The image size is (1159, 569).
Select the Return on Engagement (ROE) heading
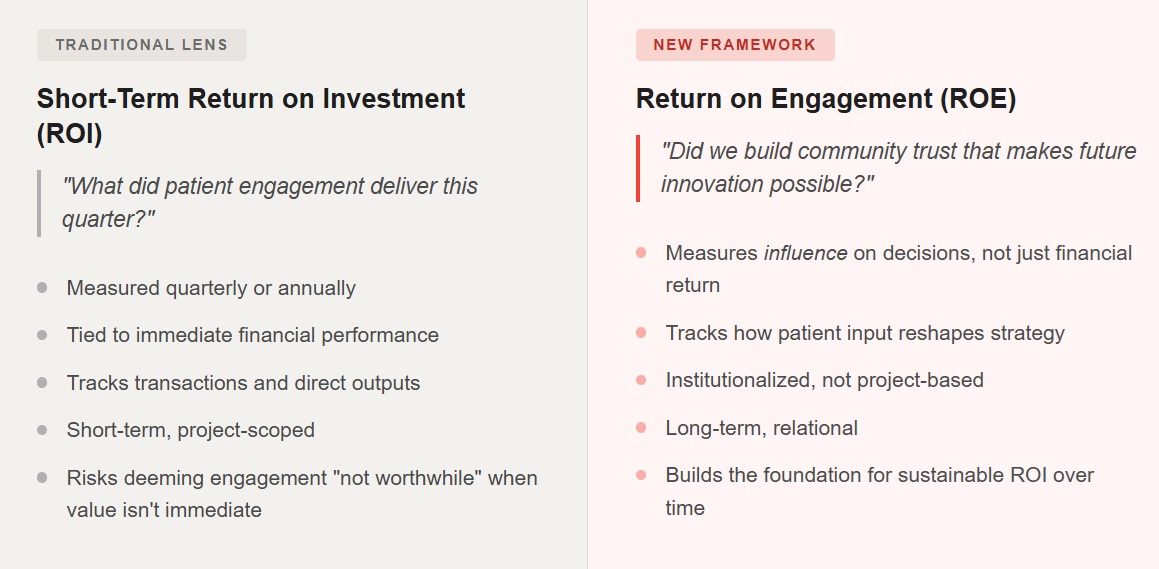click(826, 99)
